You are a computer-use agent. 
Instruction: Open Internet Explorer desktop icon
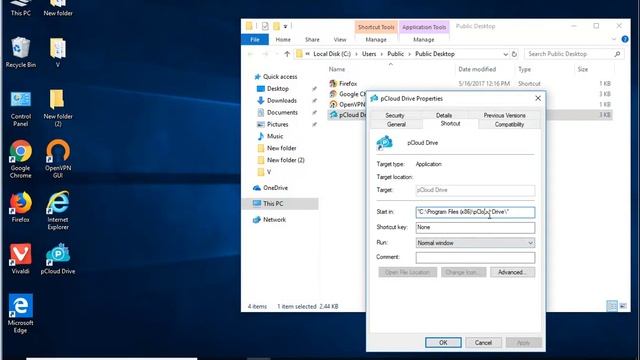click(x=58, y=210)
